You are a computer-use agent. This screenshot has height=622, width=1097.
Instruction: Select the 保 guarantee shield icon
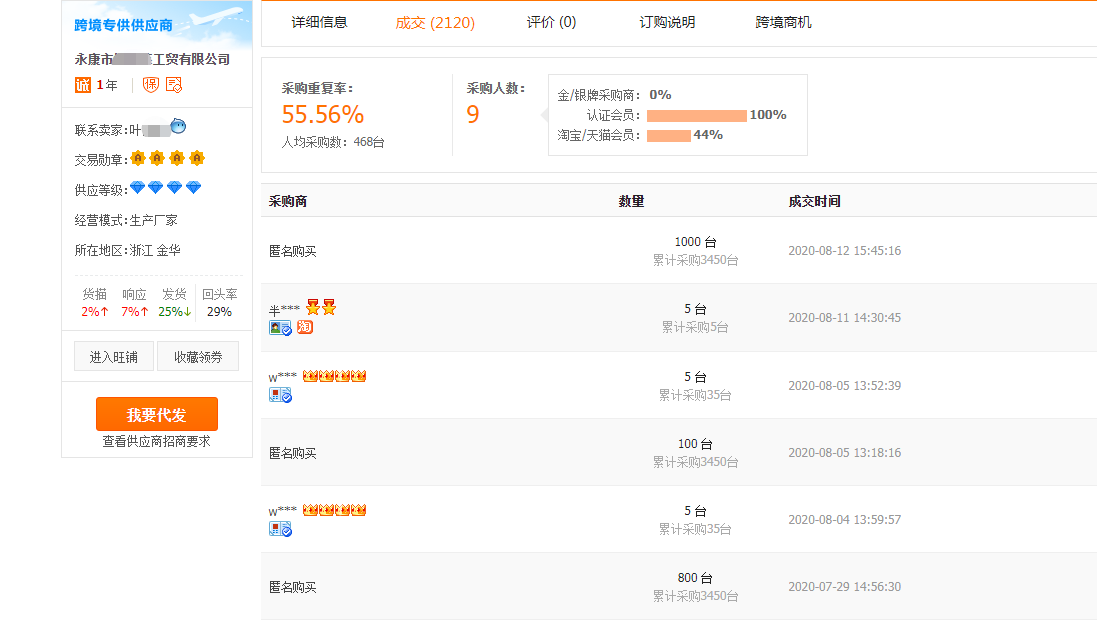(x=150, y=84)
